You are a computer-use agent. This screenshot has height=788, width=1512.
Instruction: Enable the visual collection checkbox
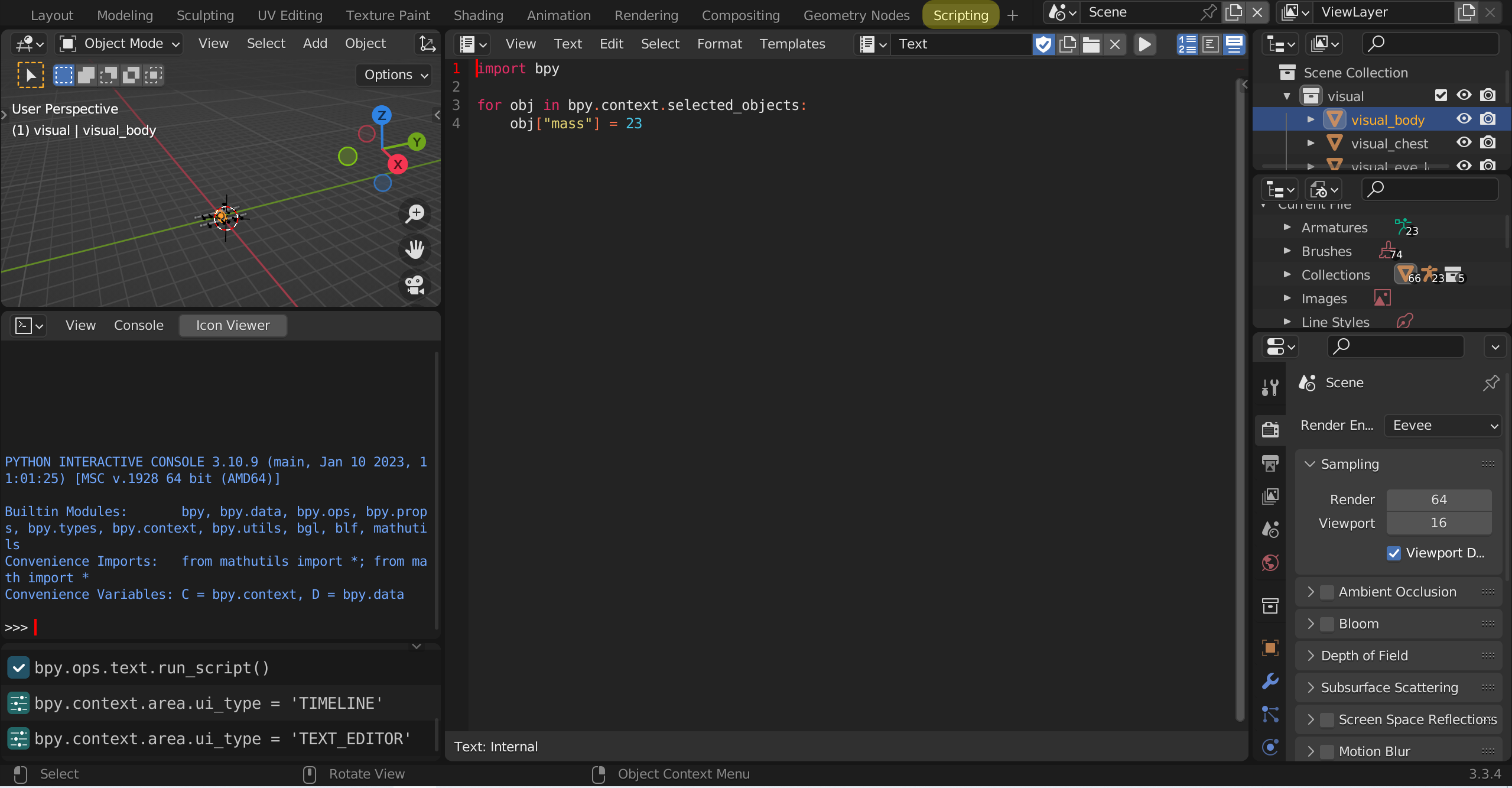[x=1441, y=95]
